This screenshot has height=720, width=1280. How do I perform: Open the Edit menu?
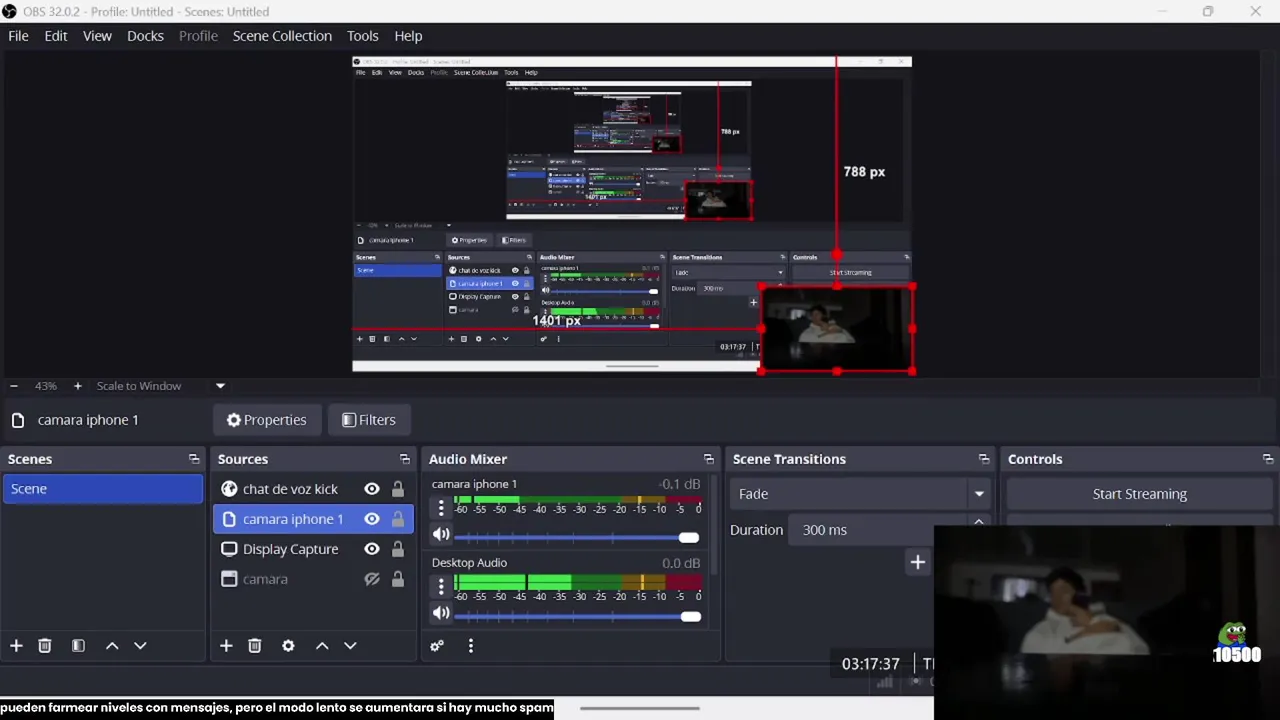tap(56, 36)
